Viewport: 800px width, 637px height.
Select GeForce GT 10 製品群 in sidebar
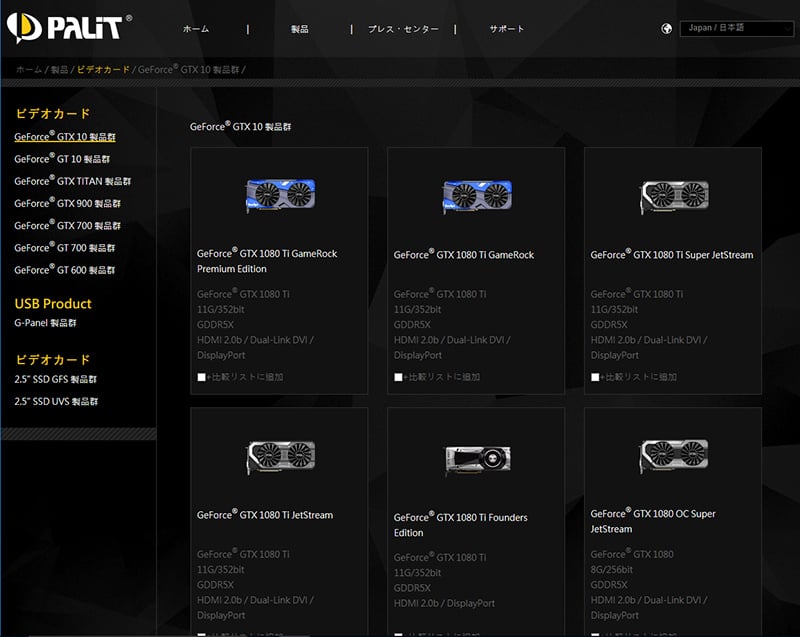pyautogui.click(x=62, y=159)
